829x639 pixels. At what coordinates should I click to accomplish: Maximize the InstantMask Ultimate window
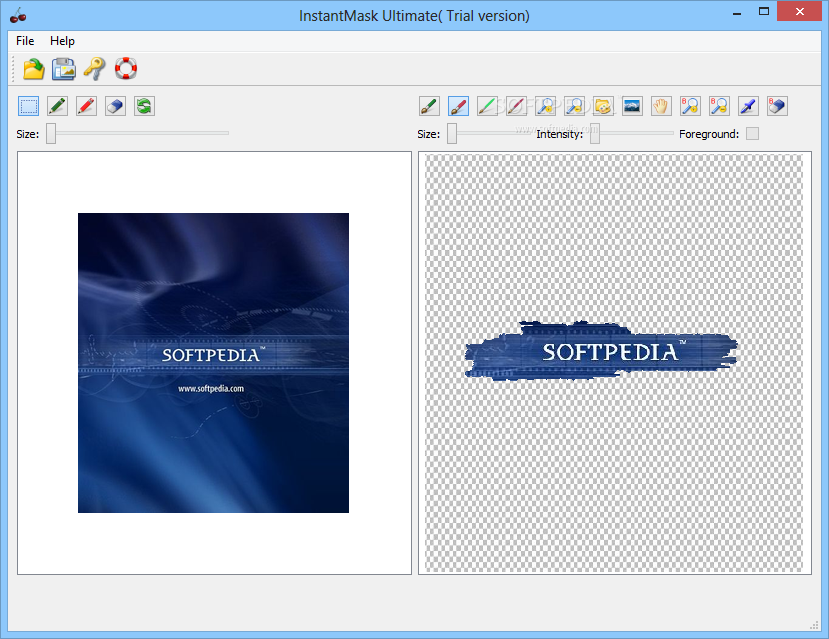[x=764, y=11]
